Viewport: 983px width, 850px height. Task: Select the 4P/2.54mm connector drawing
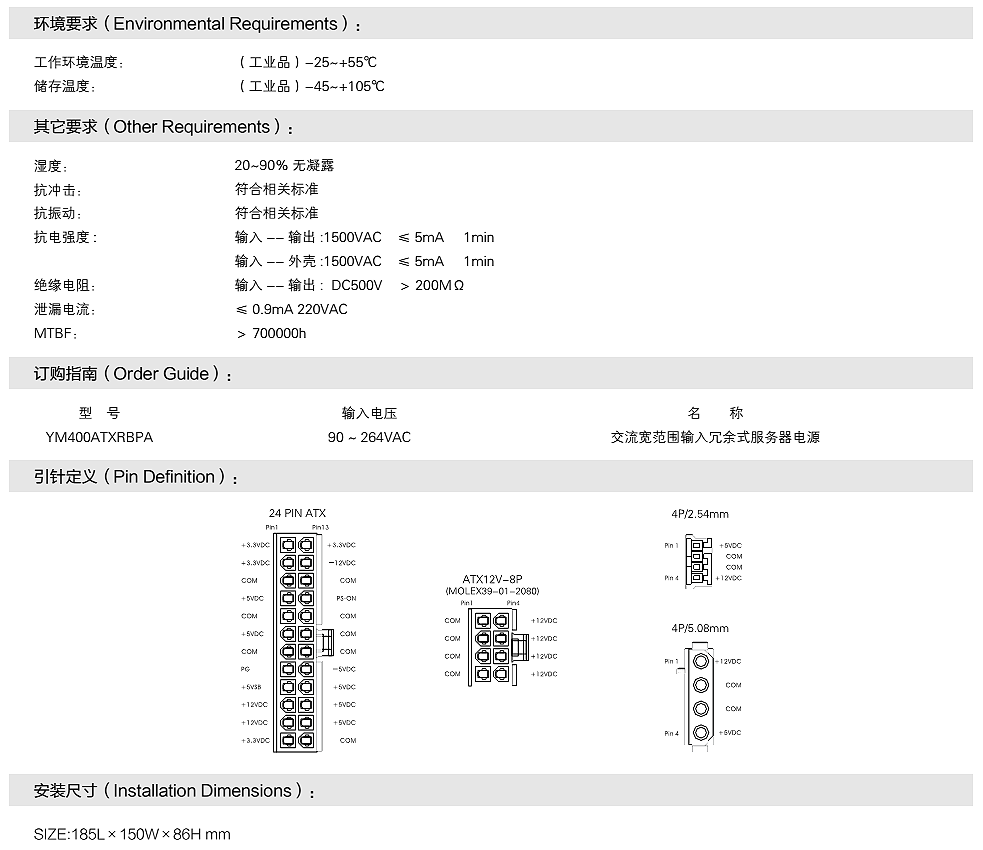[x=699, y=562]
